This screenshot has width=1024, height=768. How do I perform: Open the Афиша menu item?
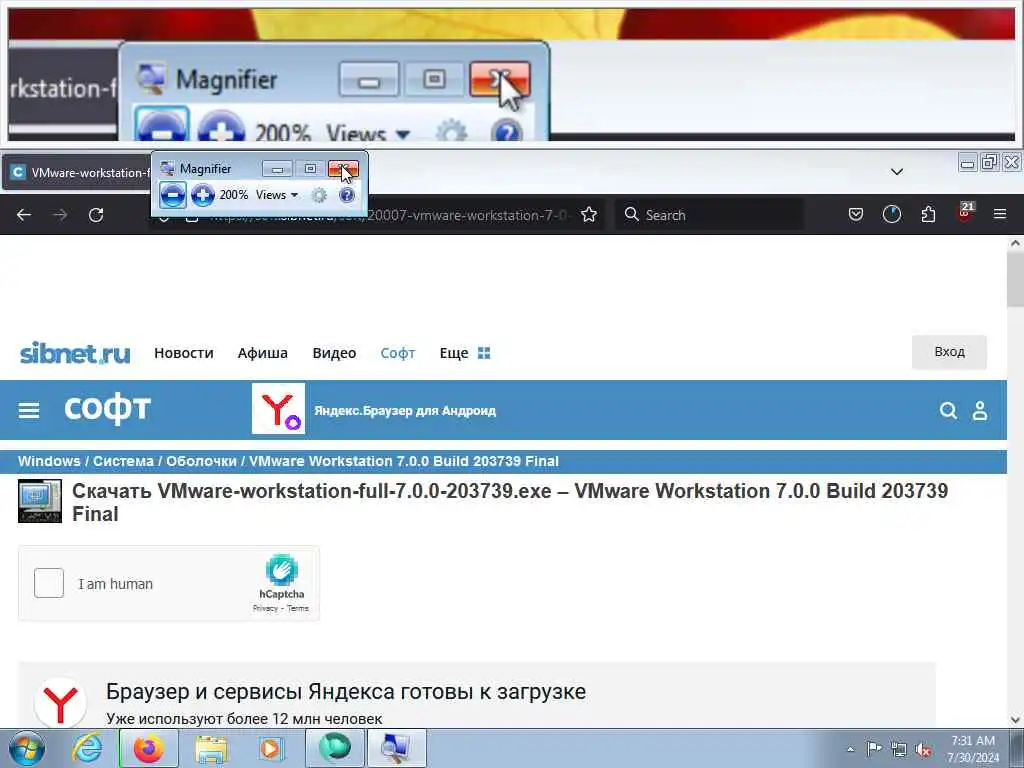coord(263,353)
